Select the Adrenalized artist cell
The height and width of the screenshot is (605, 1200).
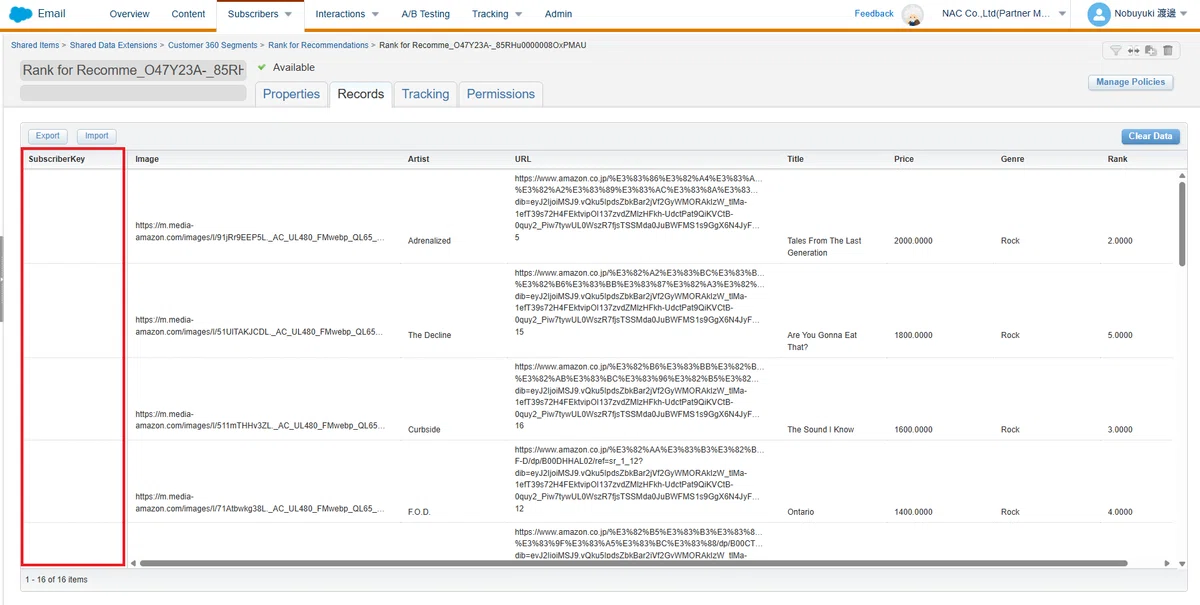point(430,241)
